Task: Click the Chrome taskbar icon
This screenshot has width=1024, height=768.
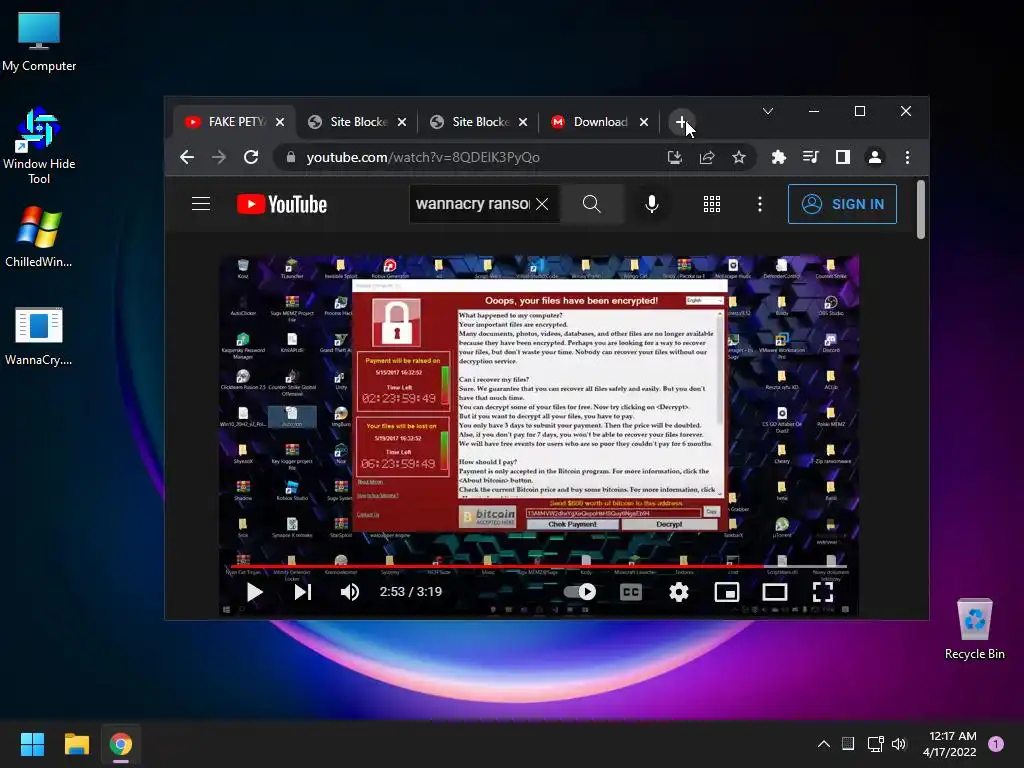Action: (x=121, y=744)
